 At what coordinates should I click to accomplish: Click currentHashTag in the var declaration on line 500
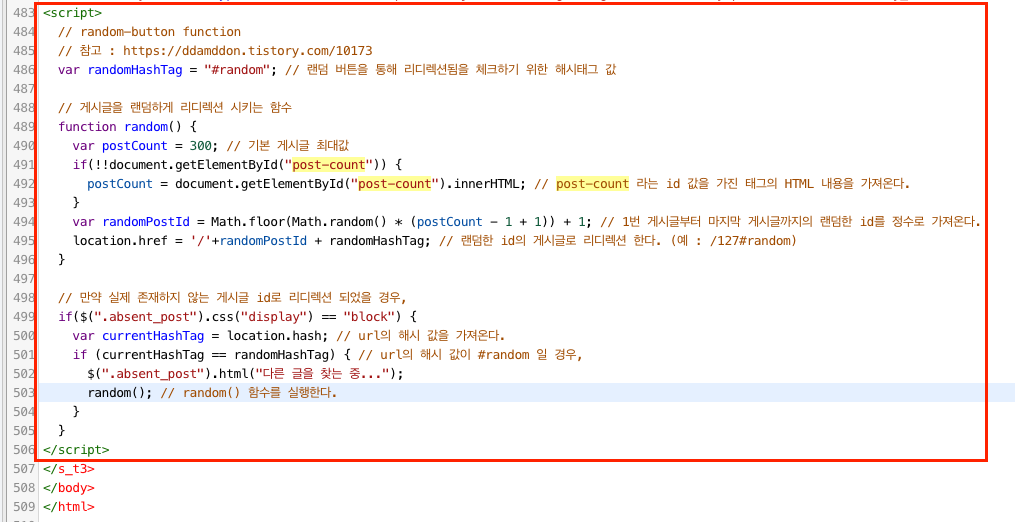[153, 336]
